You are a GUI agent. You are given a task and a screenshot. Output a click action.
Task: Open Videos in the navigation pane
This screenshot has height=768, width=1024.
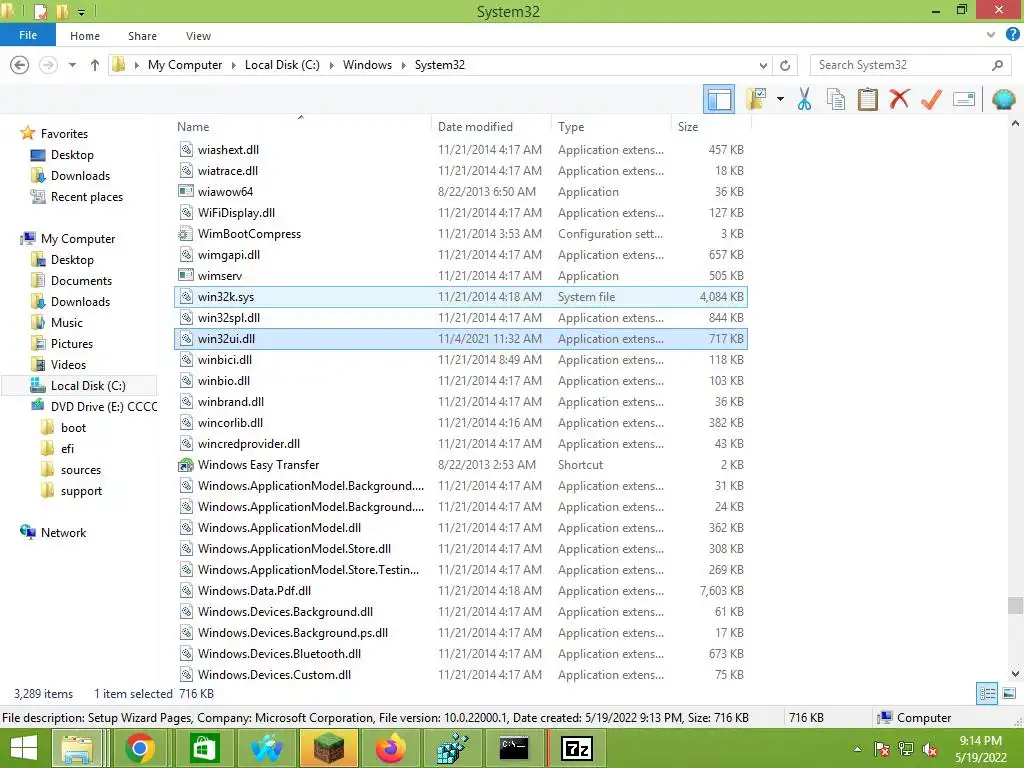coord(68,364)
